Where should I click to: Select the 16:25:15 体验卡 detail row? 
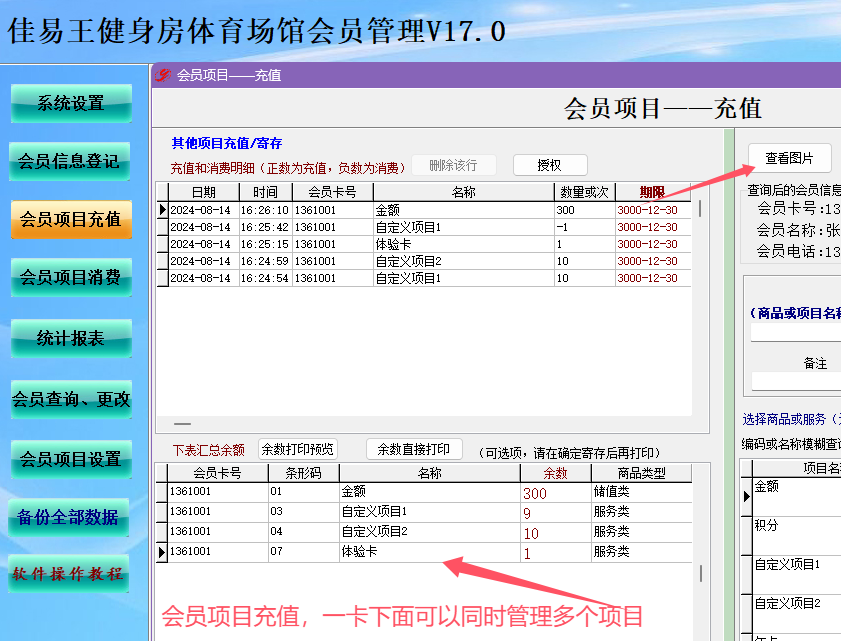point(424,244)
